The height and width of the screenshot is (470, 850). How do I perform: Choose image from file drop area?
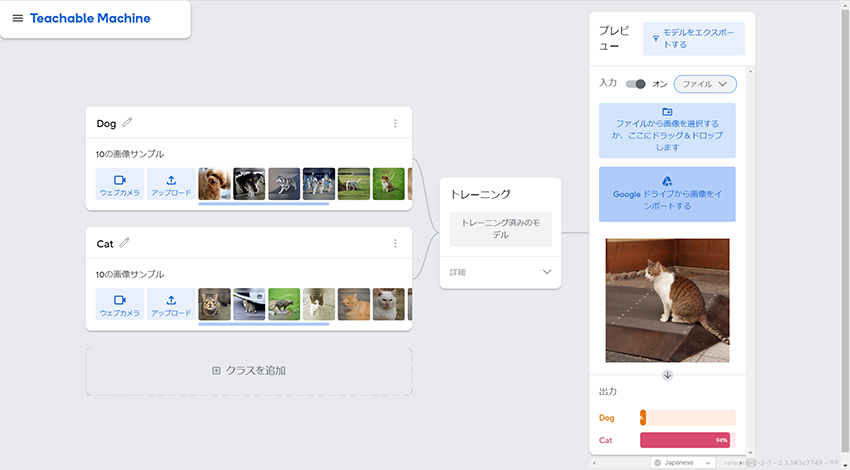[667, 130]
